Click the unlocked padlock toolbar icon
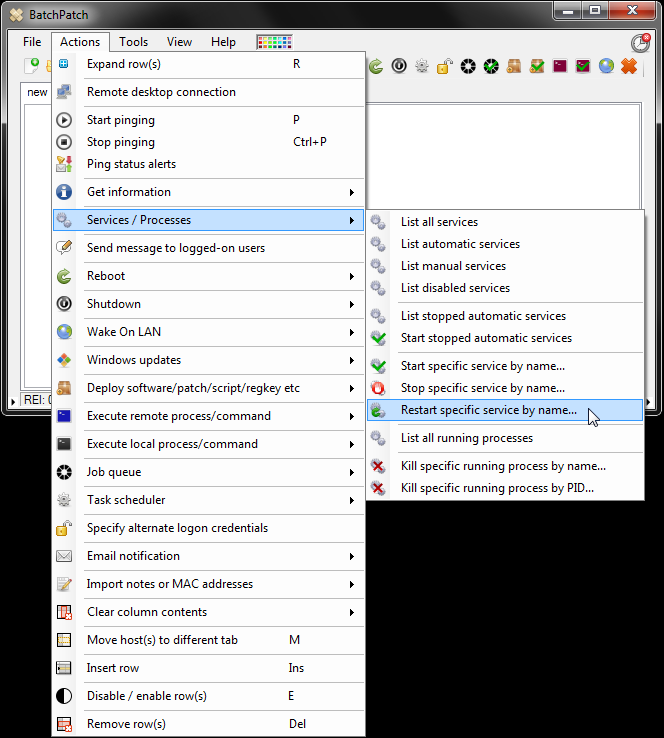The height and width of the screenshot is (738, 664). tap(445, 66)
